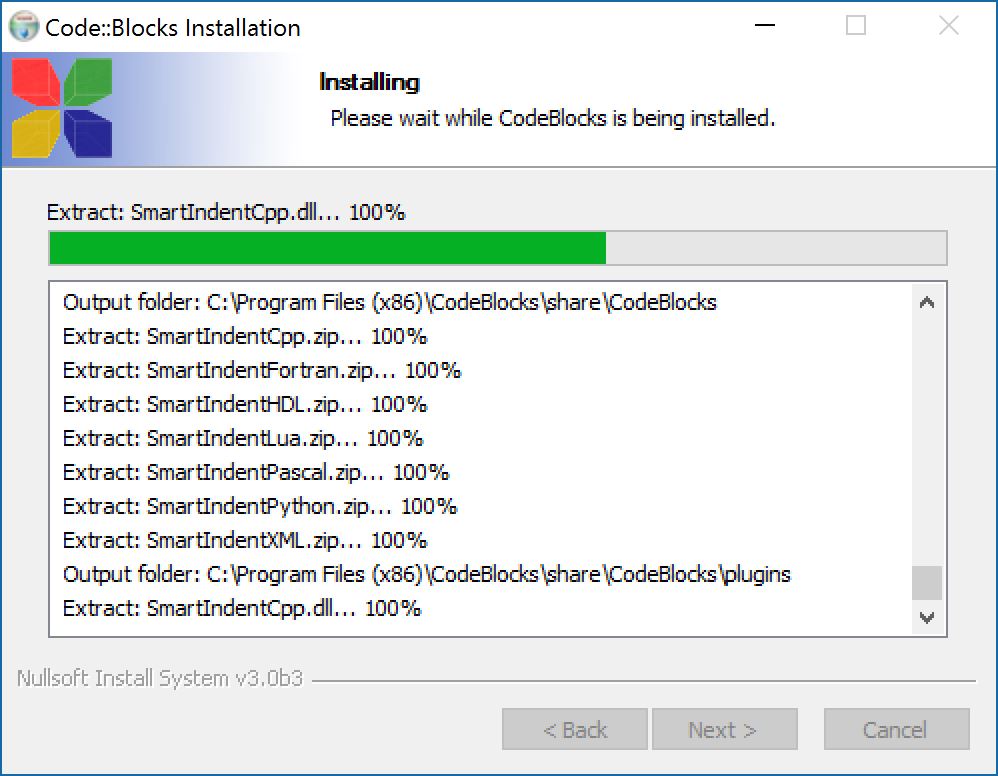The width and height of the screenshot is (998, 776).
Task: Select the SmartIndentPascal.zip extraction line
Action: point(255,472)
